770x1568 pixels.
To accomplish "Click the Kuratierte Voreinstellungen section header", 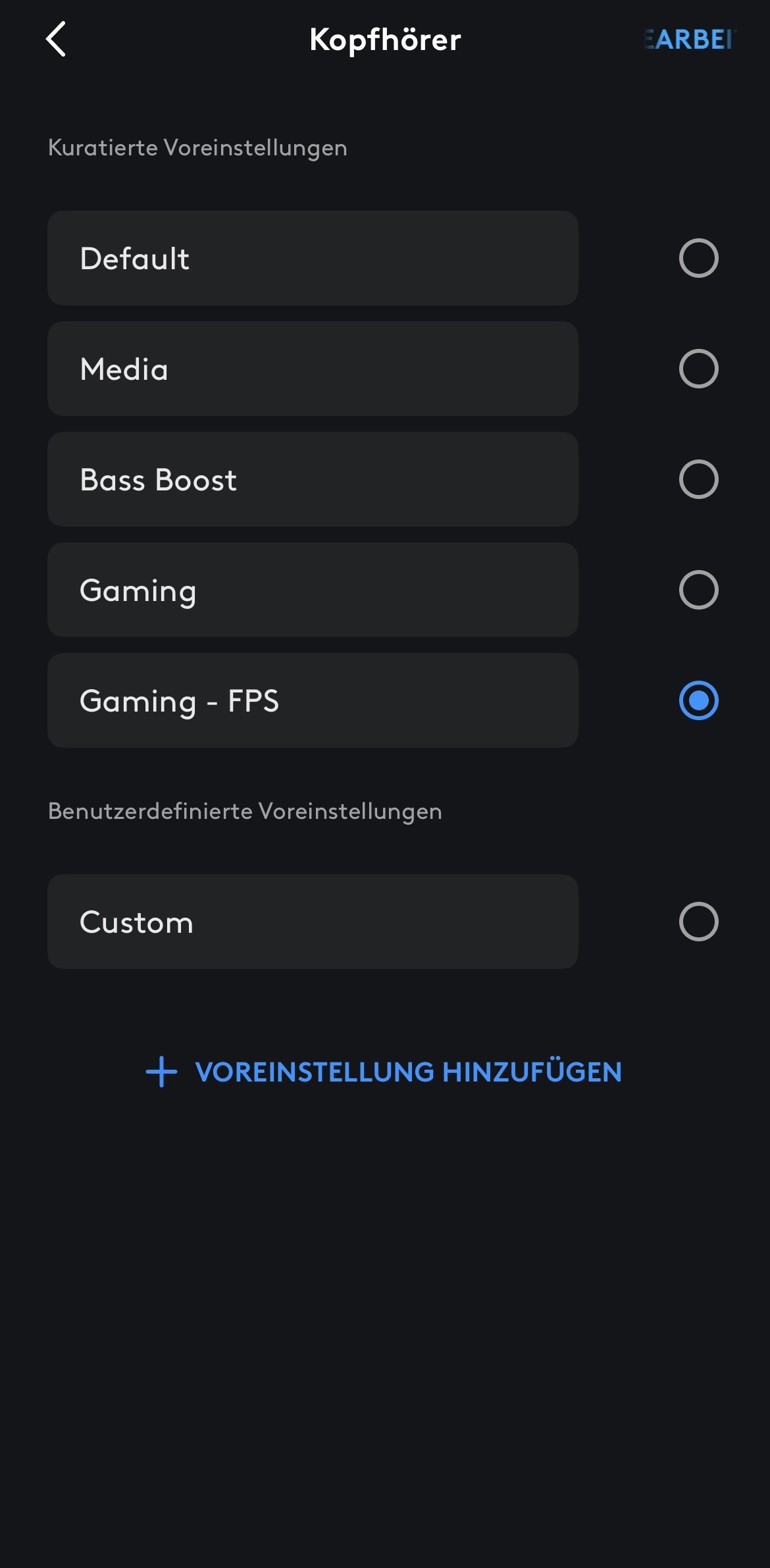I will (x=197, y=147).
